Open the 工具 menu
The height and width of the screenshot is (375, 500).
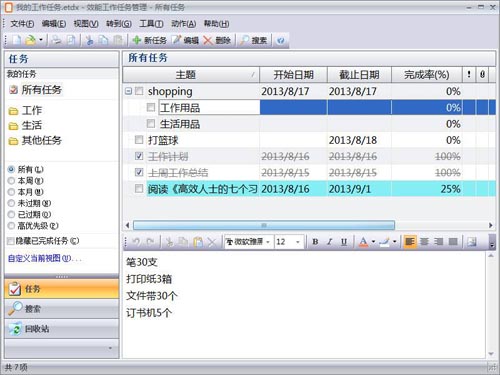coord(151,24)
